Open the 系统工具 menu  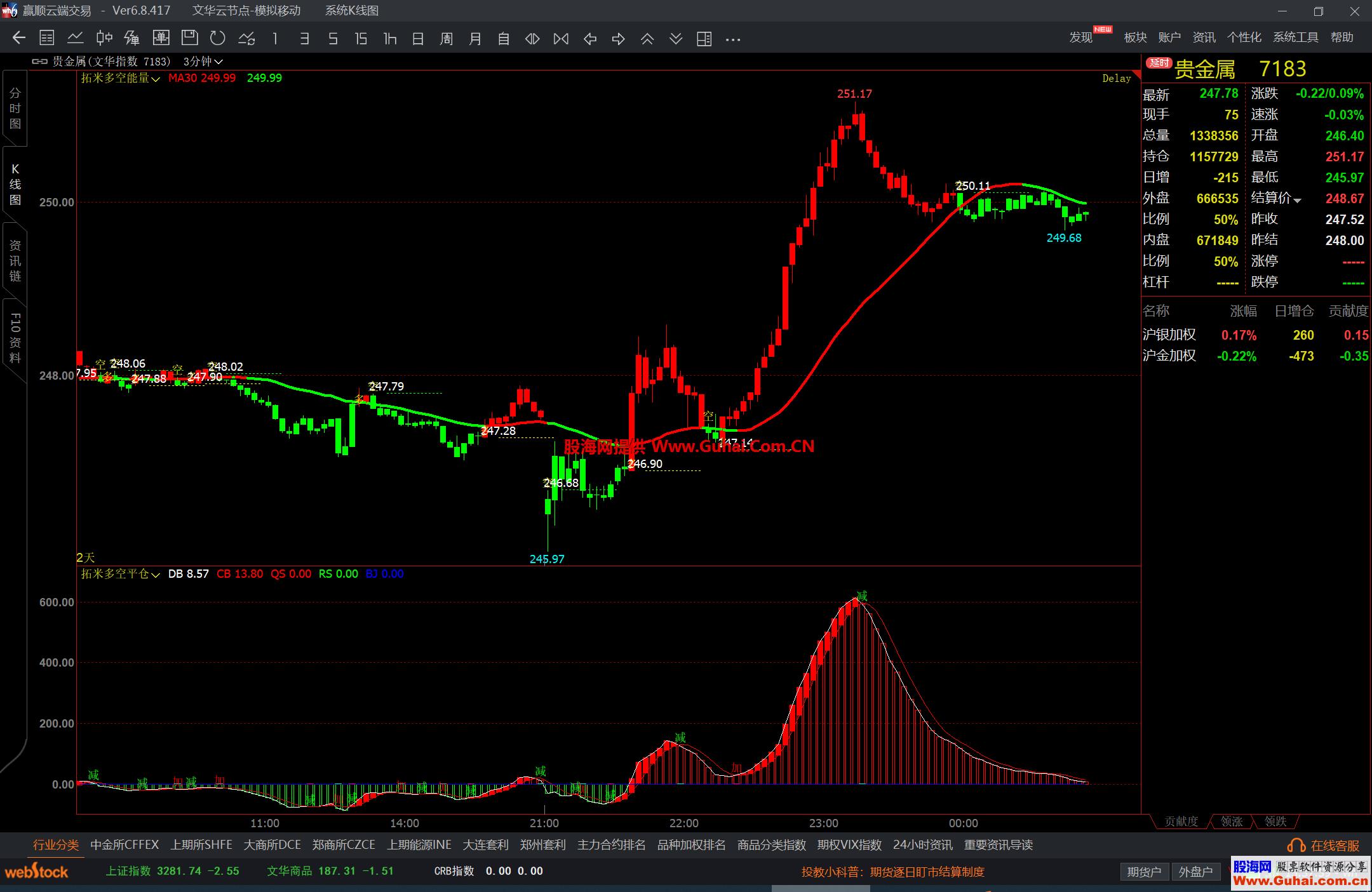[1295, 37]
